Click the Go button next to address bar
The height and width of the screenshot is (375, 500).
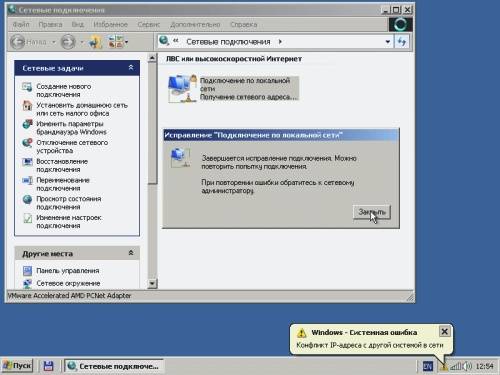coord(402,42)
